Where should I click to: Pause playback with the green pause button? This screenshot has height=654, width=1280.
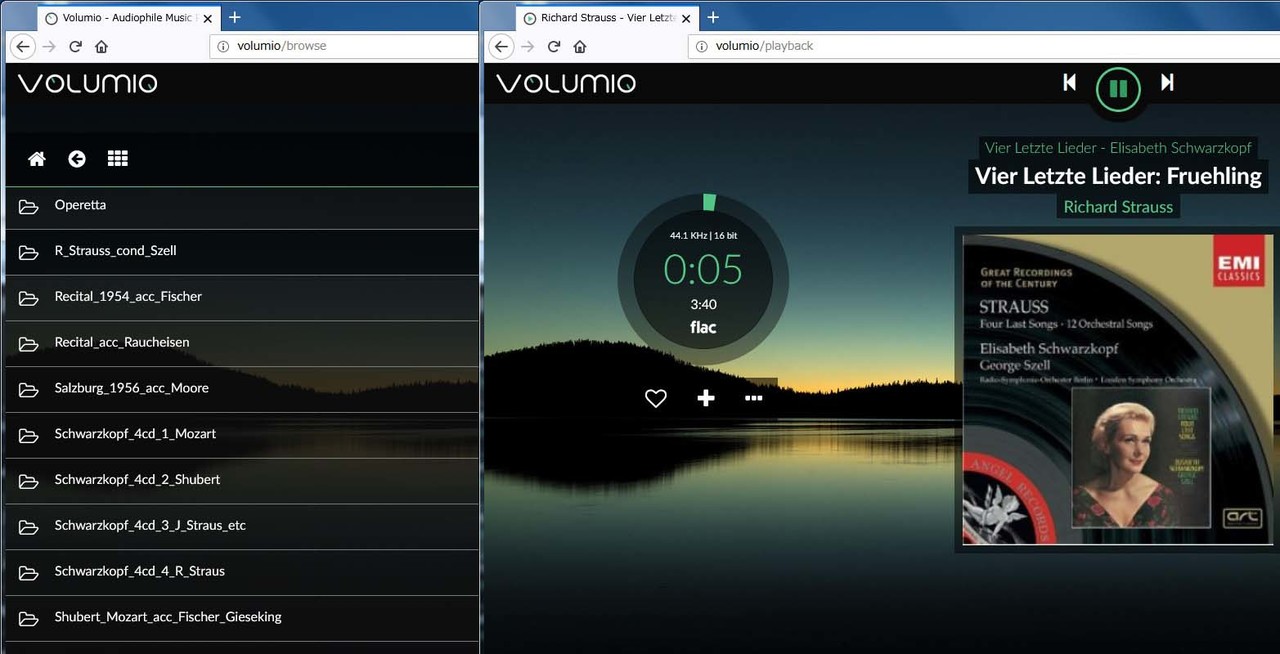coord(1118,89)
